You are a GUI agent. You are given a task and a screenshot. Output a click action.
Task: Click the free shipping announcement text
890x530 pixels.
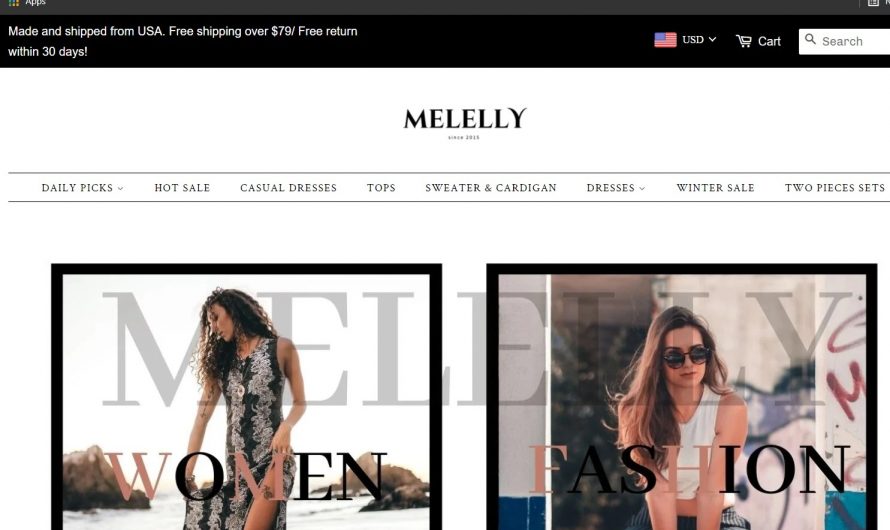183,41
